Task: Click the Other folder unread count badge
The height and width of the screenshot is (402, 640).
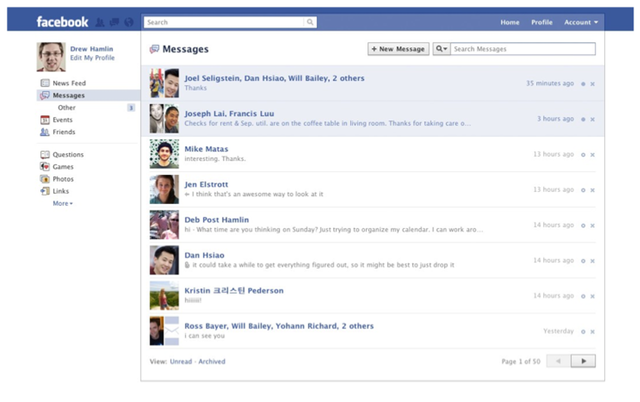Action: click(131, 108)
